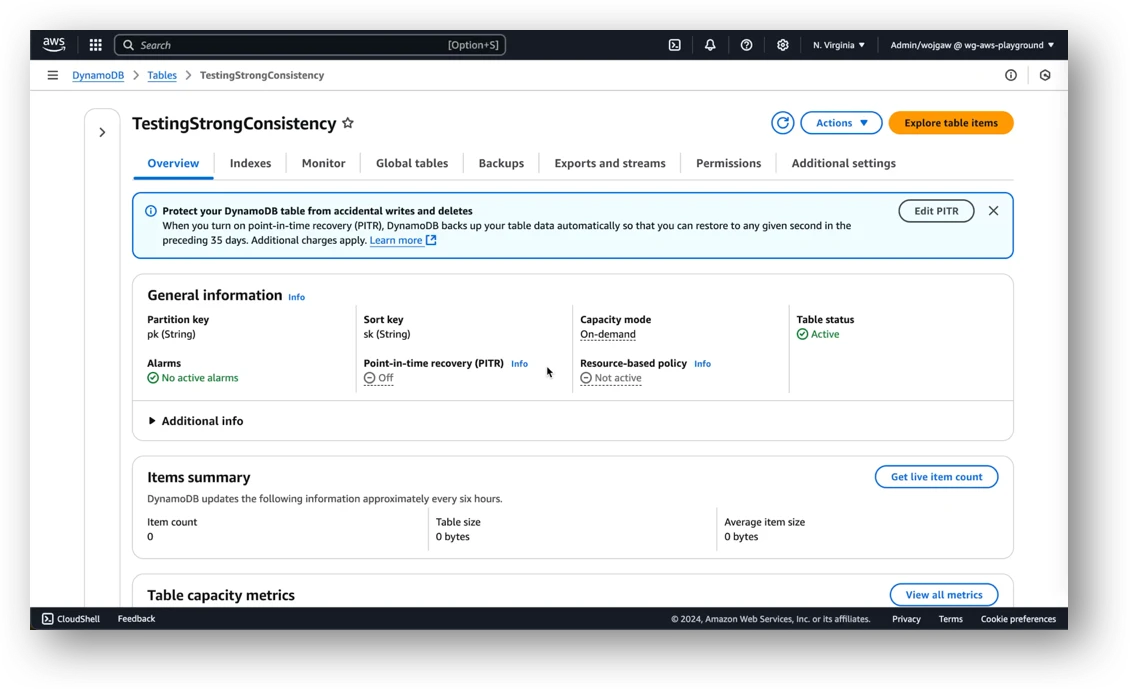Click the Table size 0 bytes value
1130x690 pixels.
point(453,536)
